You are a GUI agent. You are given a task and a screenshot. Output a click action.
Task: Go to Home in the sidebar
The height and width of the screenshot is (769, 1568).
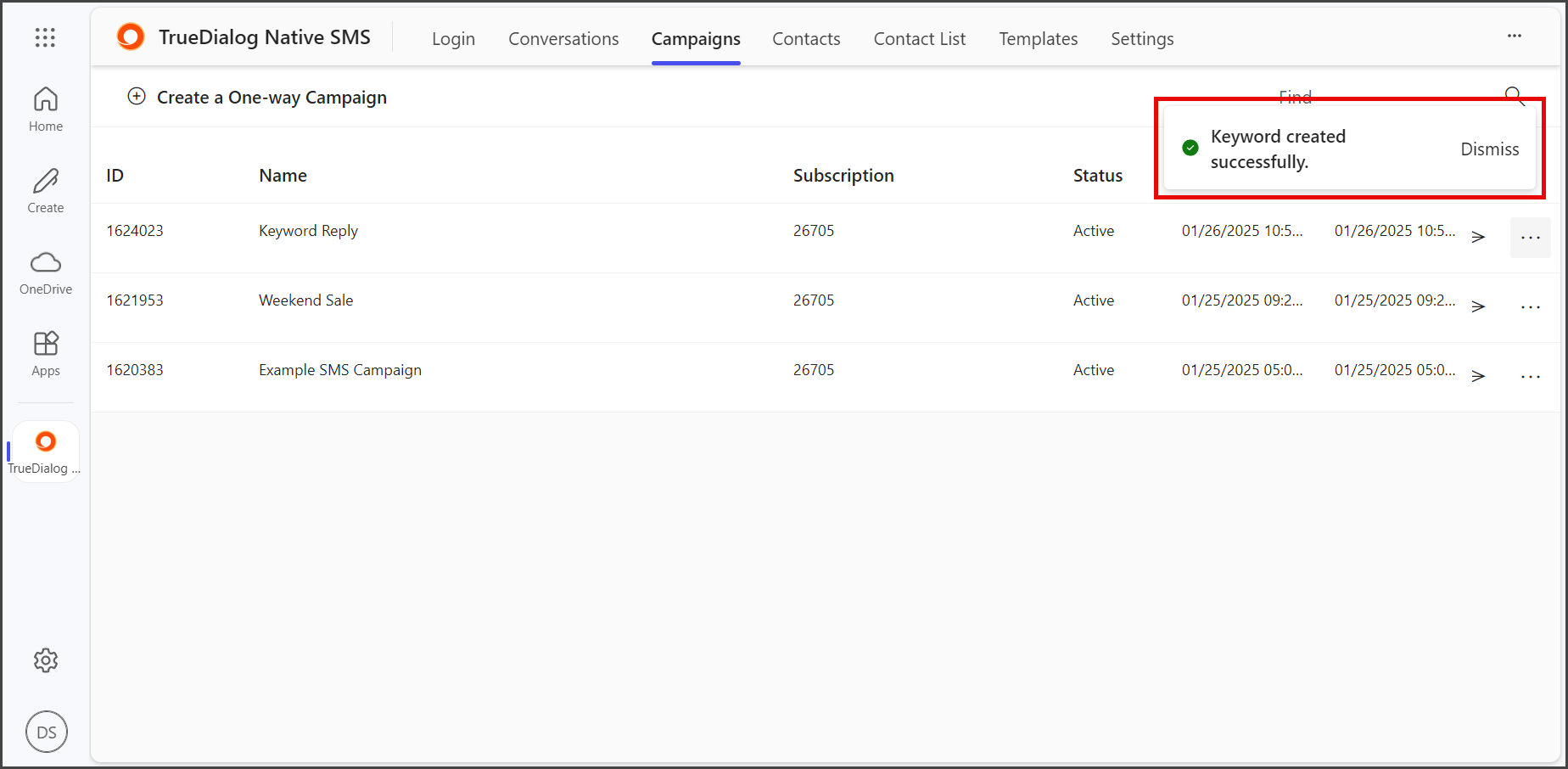pos(46,109)
